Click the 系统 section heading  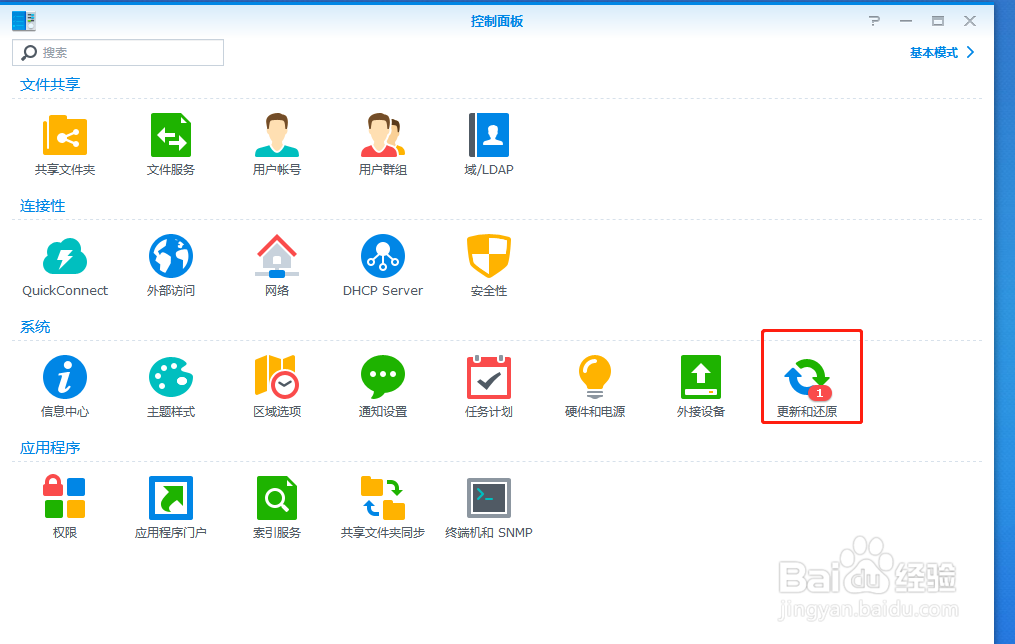coord(35,327)
